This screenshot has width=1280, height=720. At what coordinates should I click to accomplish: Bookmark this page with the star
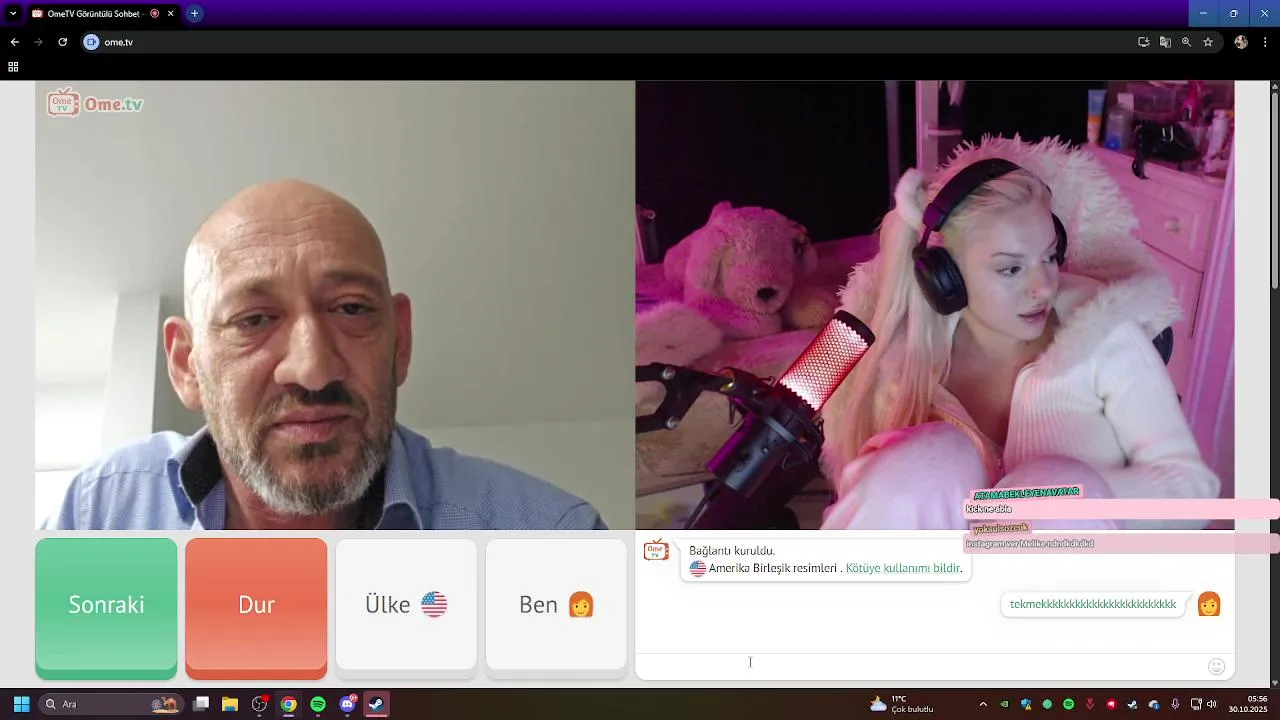coord(1208,42)
